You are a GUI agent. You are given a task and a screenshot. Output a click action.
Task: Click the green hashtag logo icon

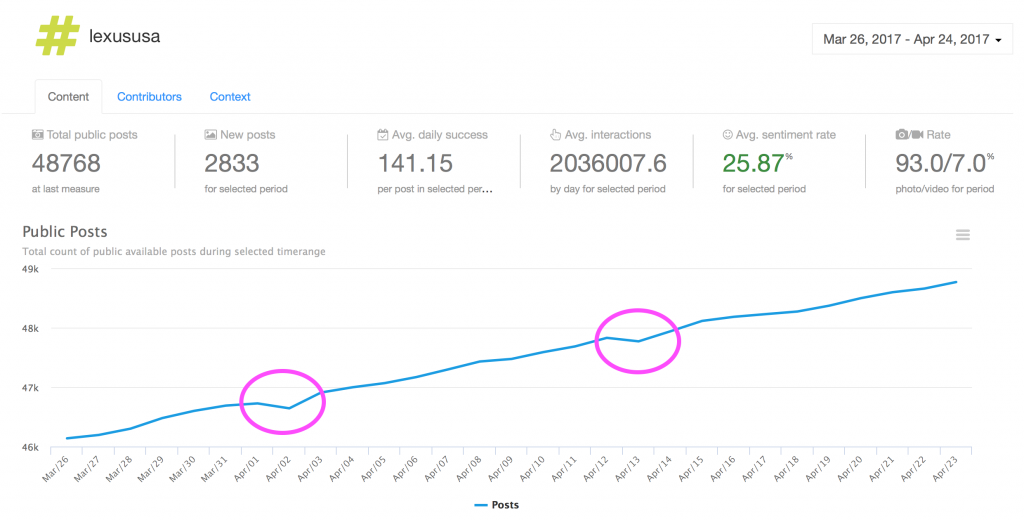pos(57,35)
